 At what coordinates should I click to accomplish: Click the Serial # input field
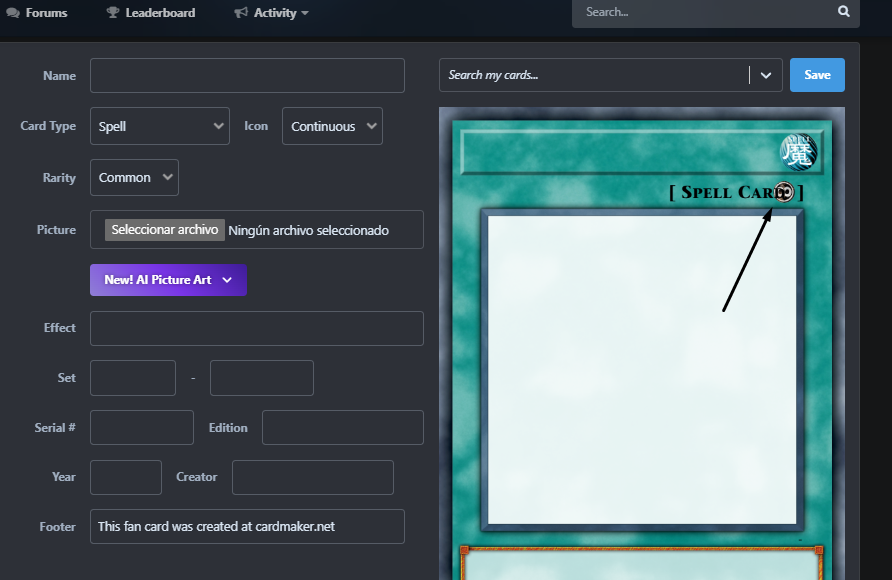click(x=142, y=428)
